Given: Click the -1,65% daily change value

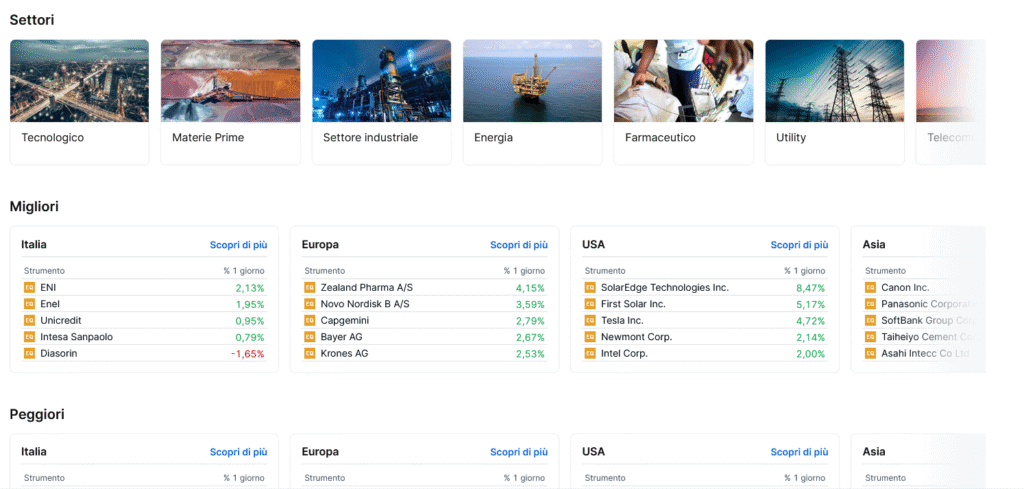Looking at the screenshot, I should coord(248,354).
